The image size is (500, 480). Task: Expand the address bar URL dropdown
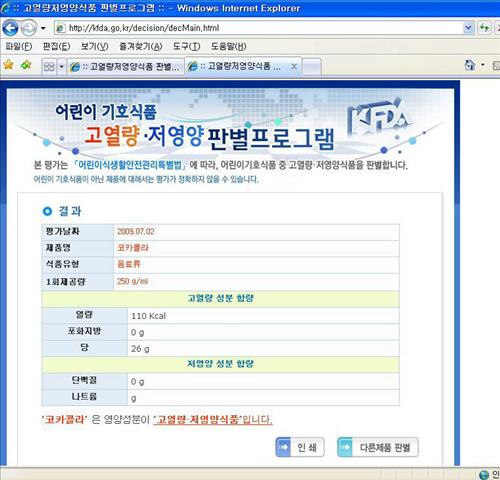468,28
